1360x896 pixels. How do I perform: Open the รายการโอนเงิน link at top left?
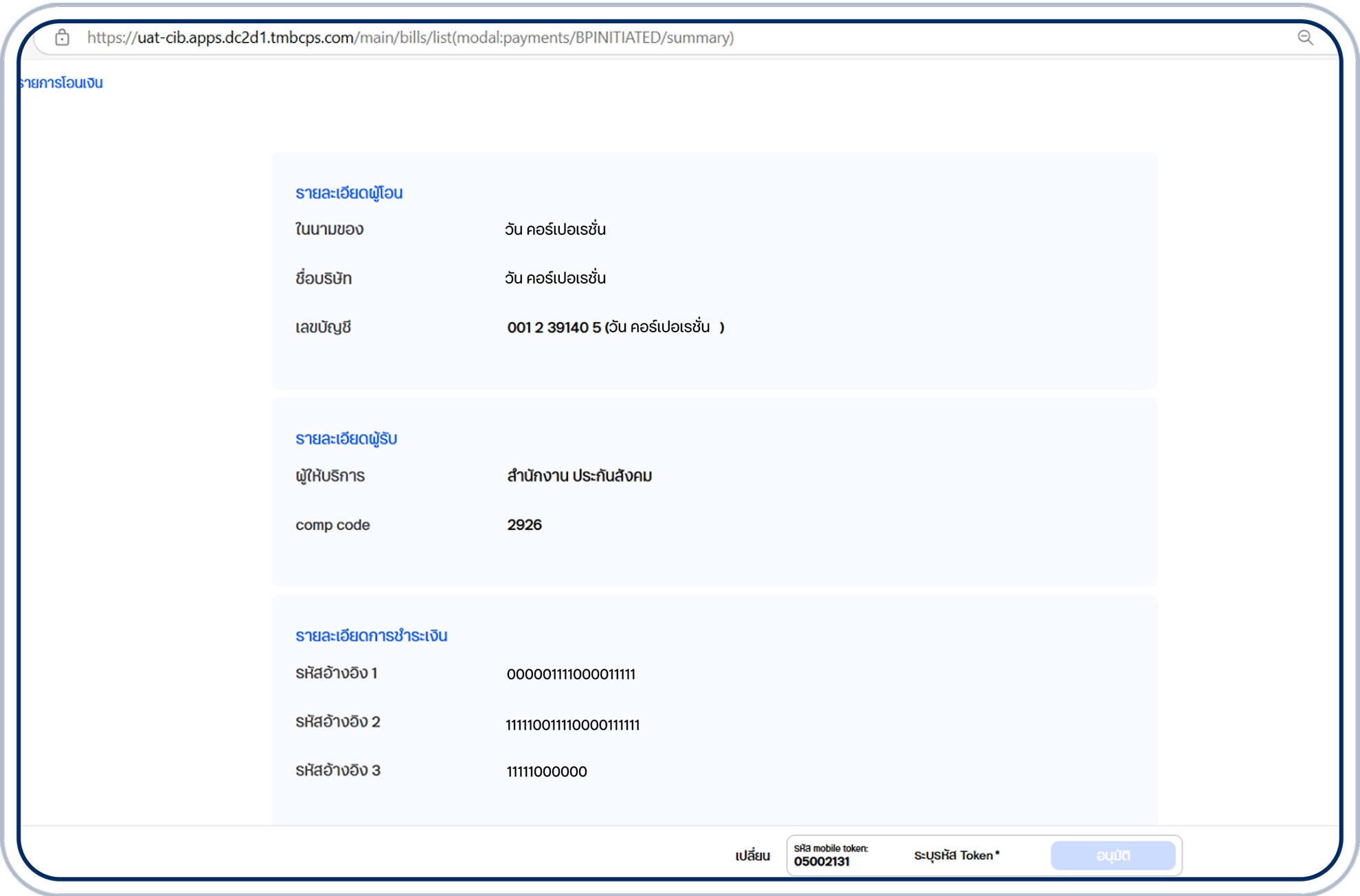point(62,83)
